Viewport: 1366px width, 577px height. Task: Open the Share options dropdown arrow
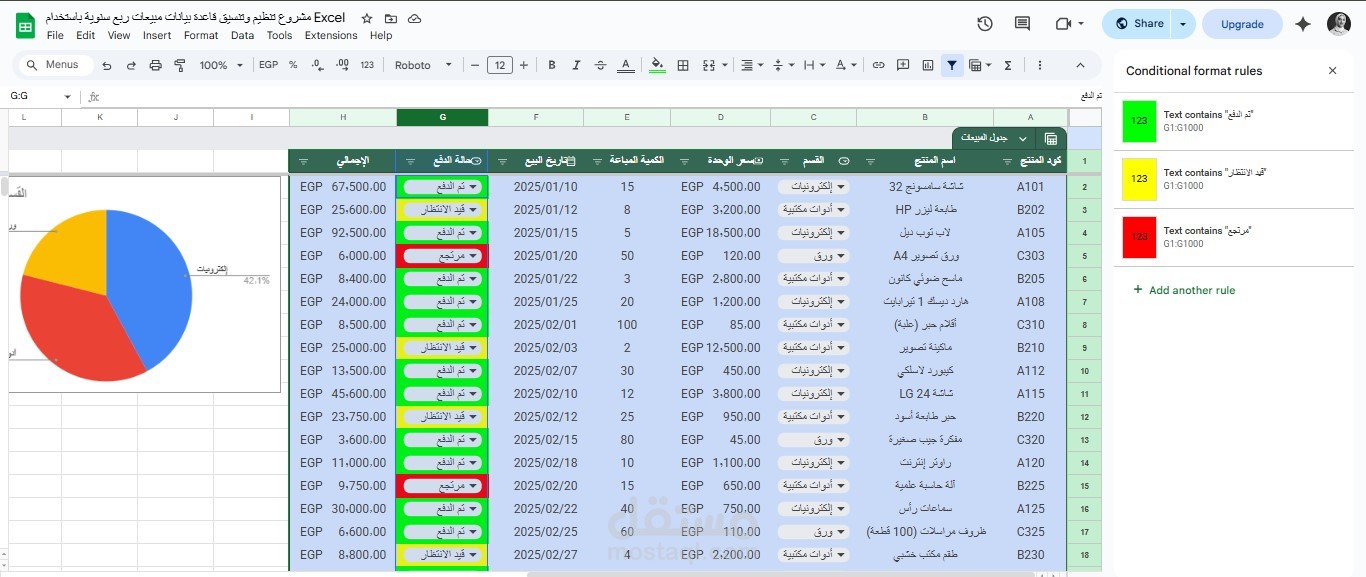tap(1184, 24)
